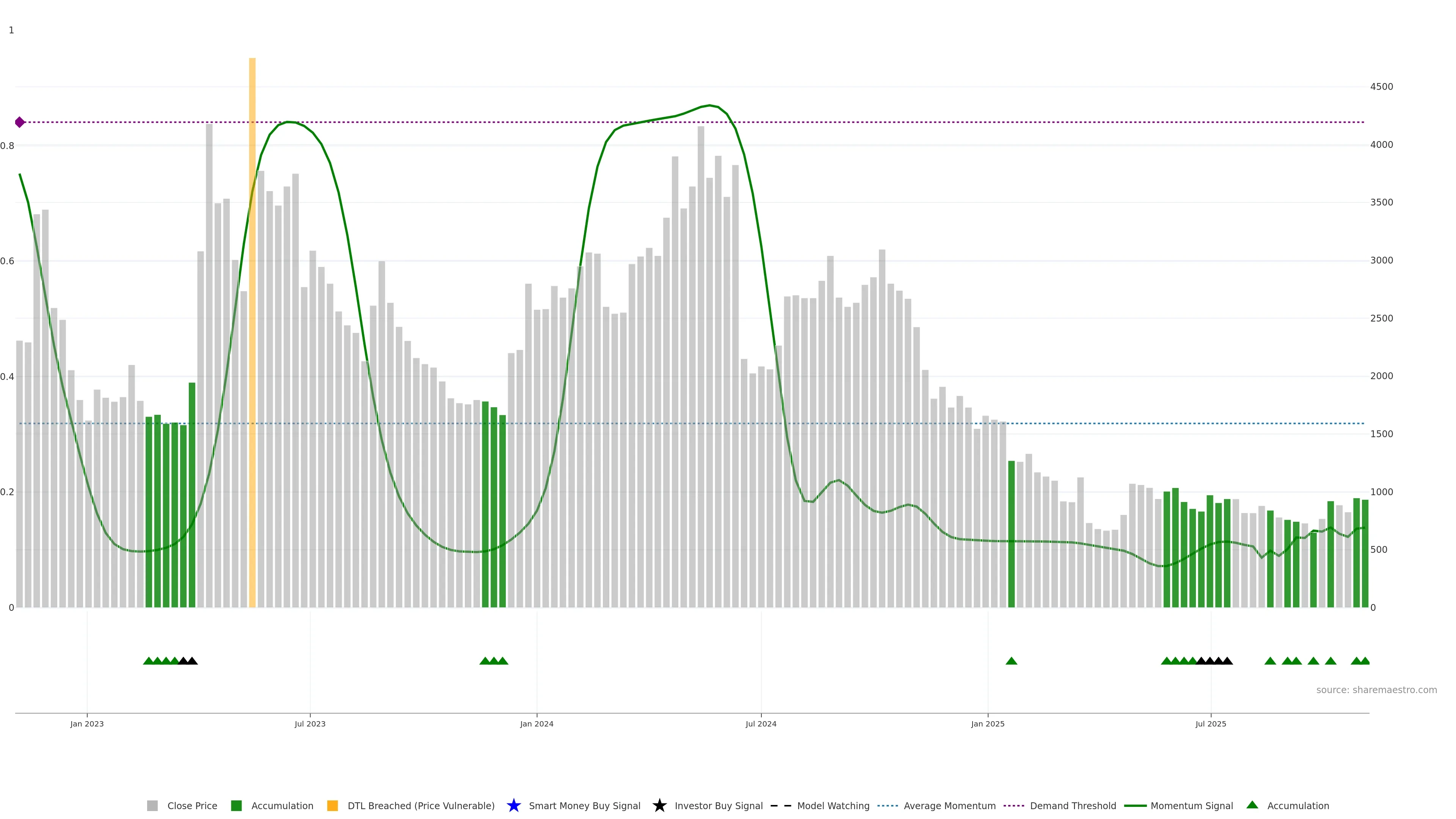Click the green Accumulation square legend icon
The width and height of the screenshot is (1456, 819).
(x=236, y=805)
